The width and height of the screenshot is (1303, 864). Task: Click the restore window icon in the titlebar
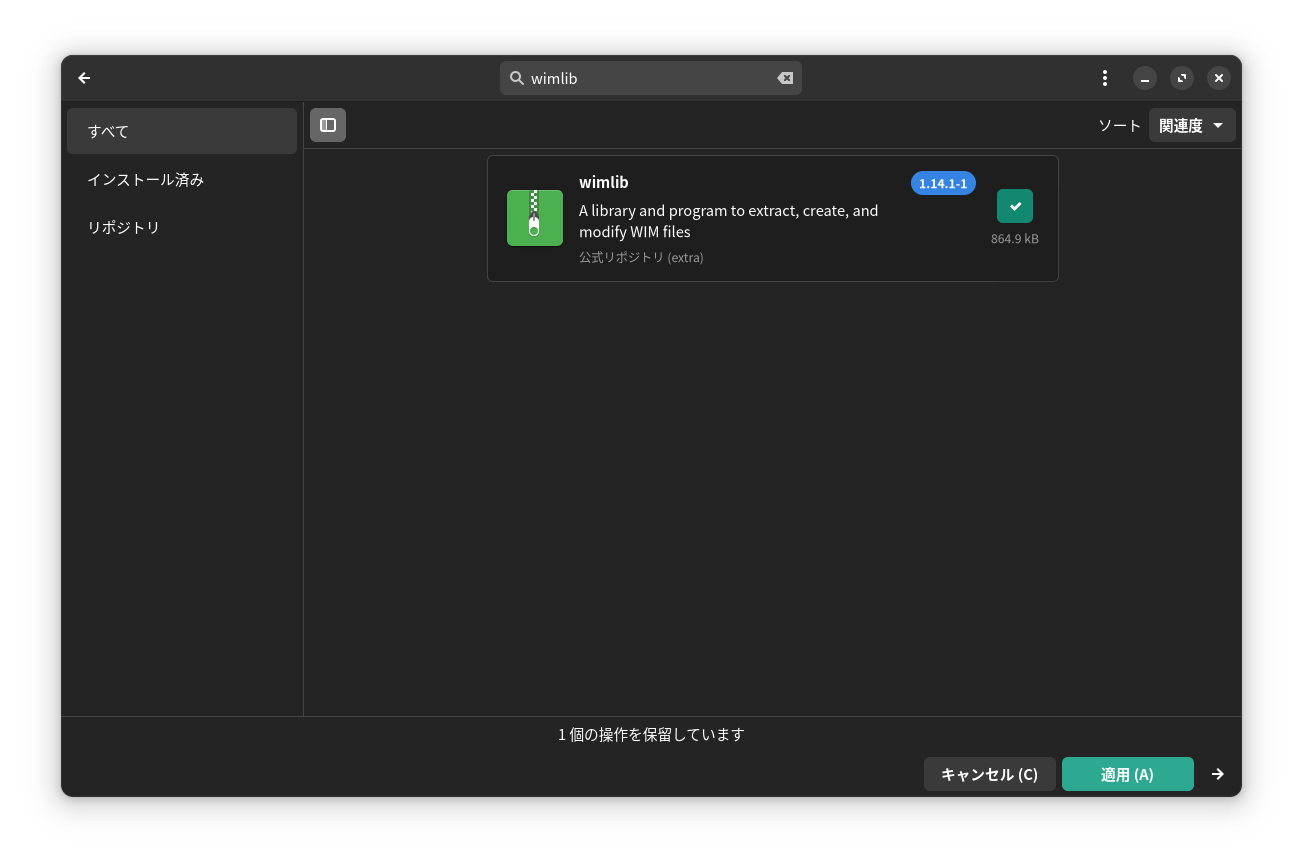1181,77
